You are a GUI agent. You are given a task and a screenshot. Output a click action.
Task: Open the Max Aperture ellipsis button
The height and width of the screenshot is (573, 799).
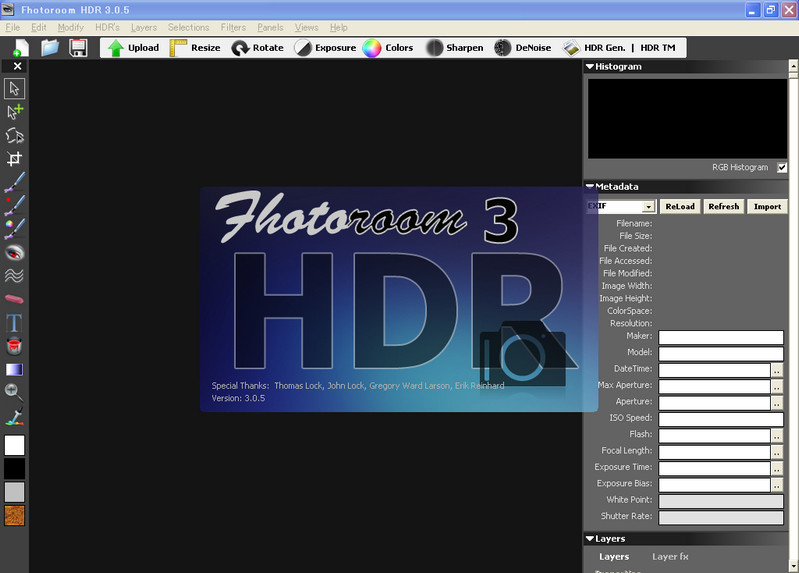[777, 386]
